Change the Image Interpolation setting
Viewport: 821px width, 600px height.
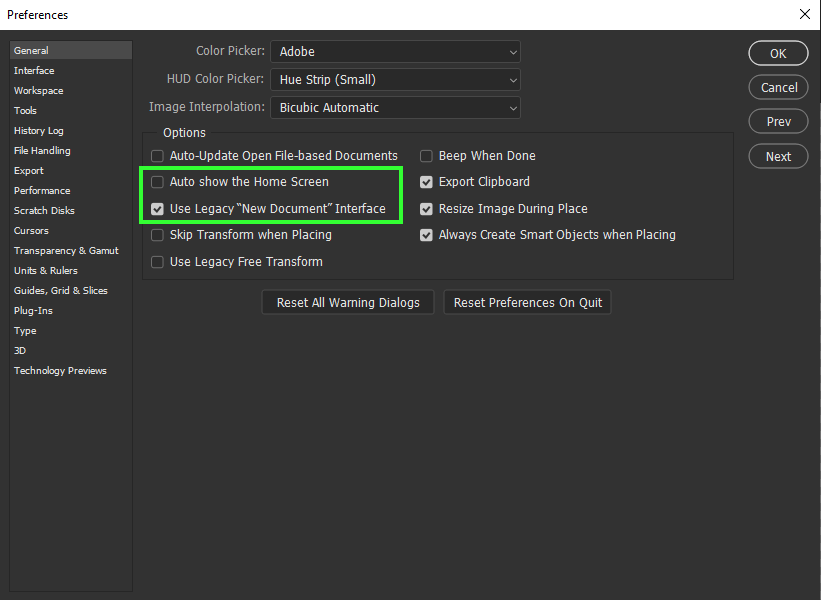click(395, 107)
